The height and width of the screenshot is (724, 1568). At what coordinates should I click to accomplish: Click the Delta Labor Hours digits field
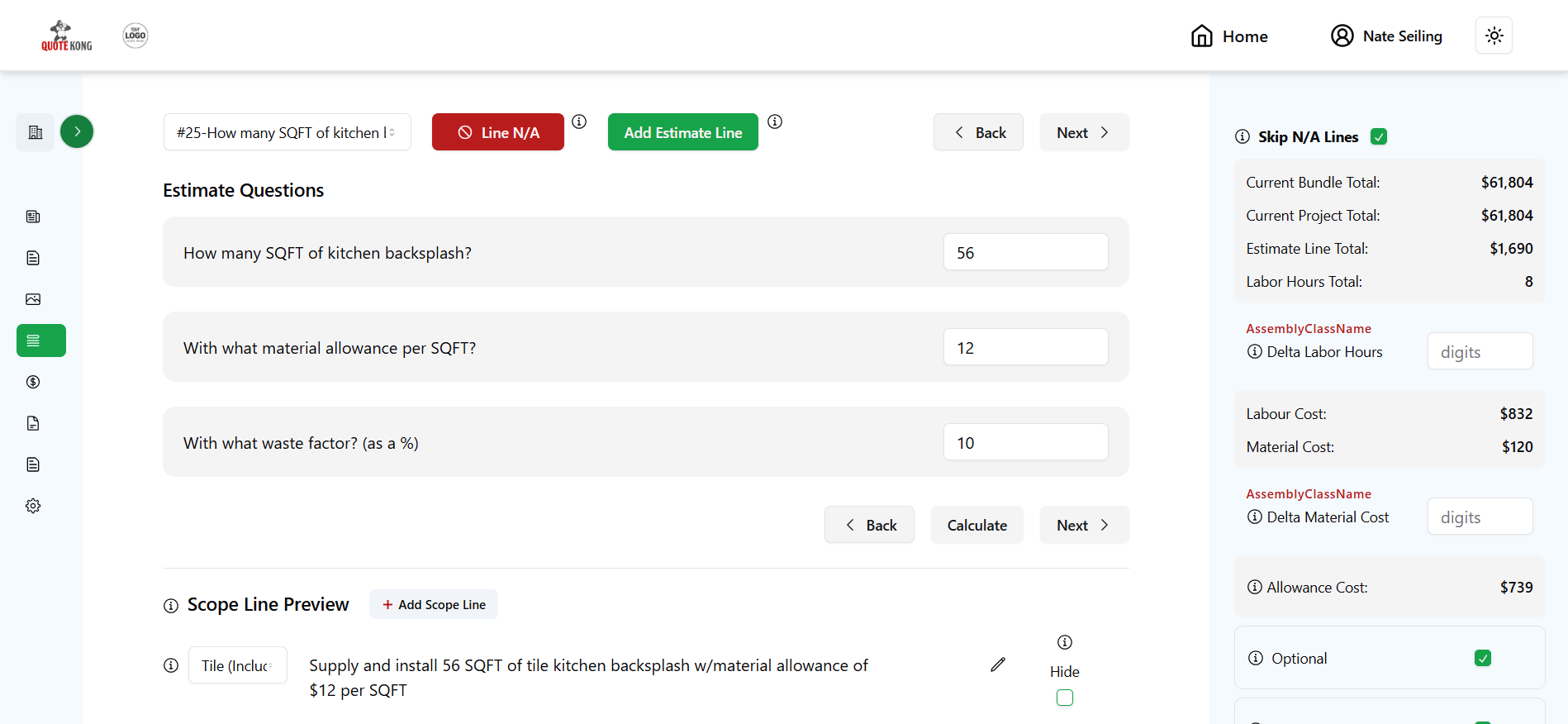point(1480,352)
